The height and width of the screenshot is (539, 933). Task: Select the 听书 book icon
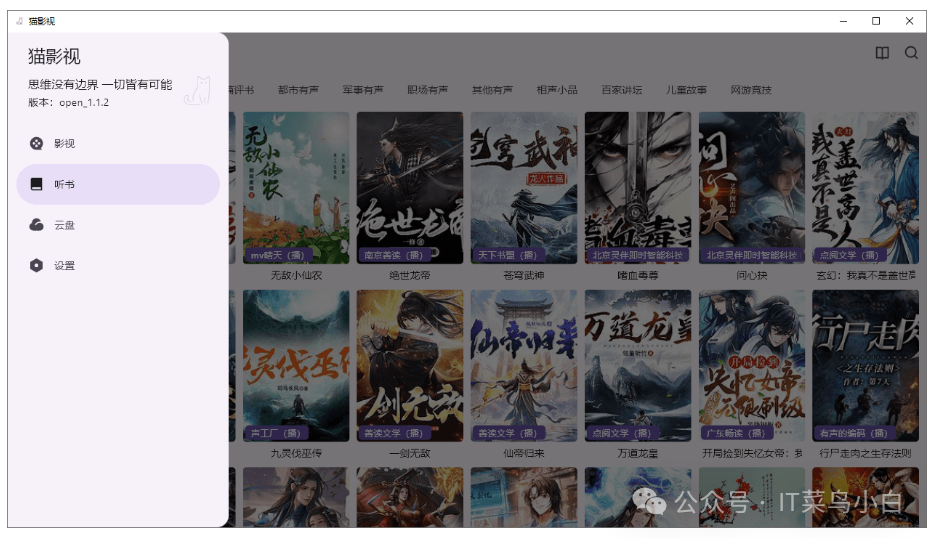point(37,185)
